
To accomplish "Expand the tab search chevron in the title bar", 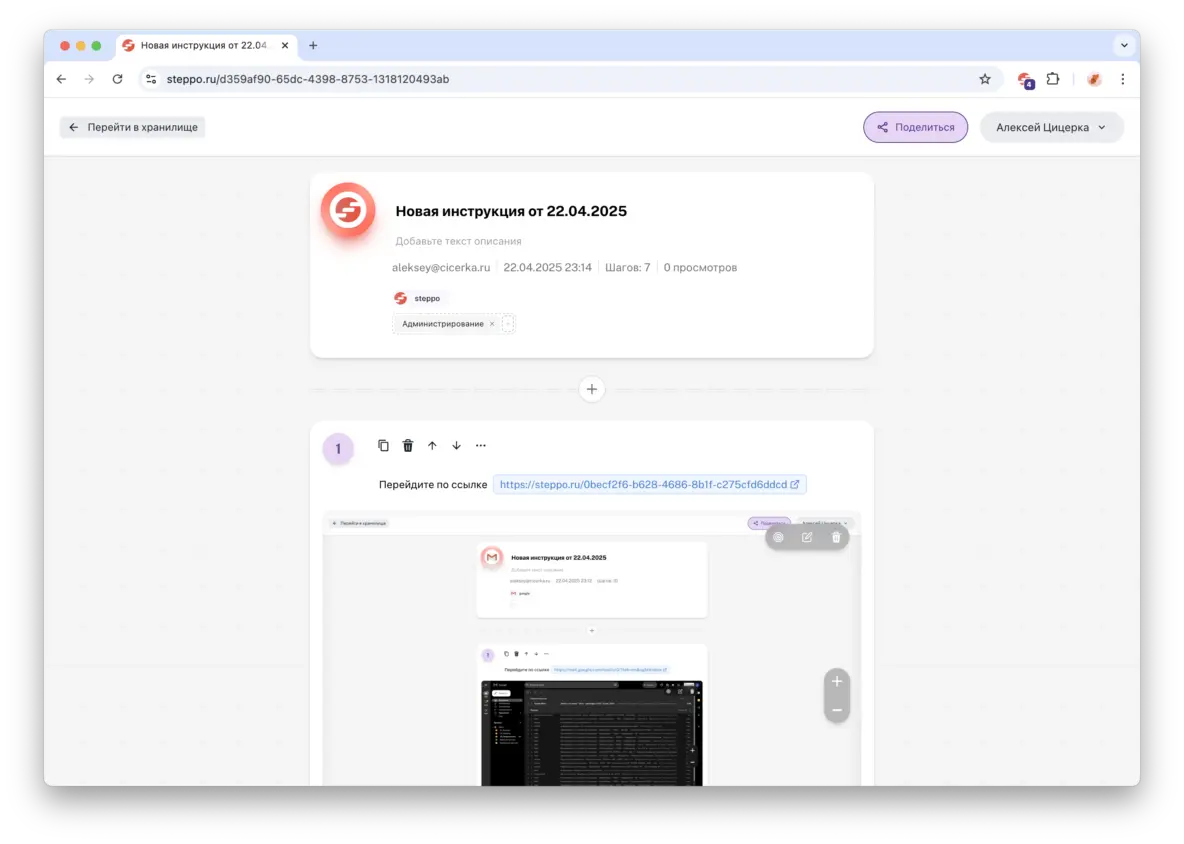I will click(1123, 45).
